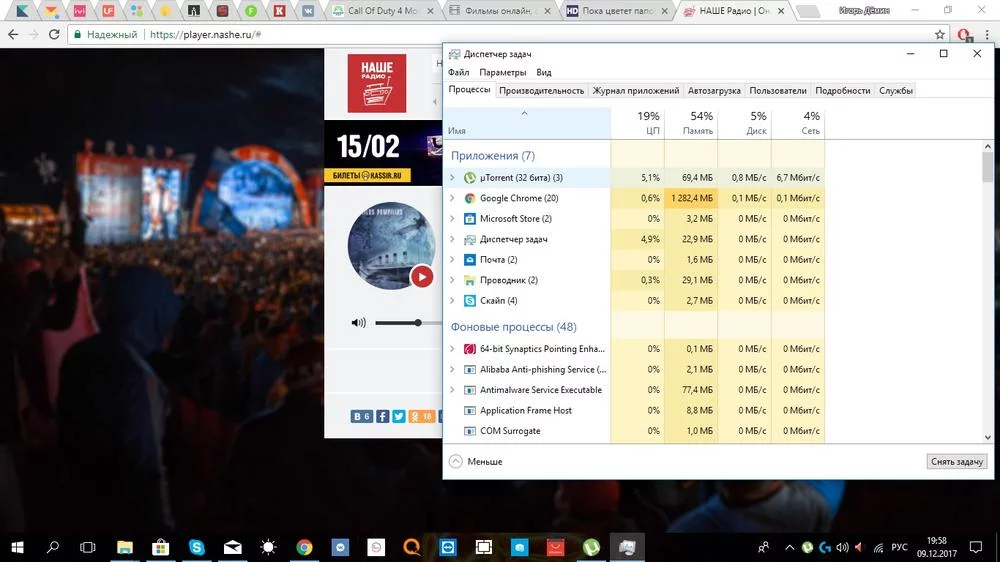
Task: Go back with Chrome's back arrow
Action: point(13,34)
